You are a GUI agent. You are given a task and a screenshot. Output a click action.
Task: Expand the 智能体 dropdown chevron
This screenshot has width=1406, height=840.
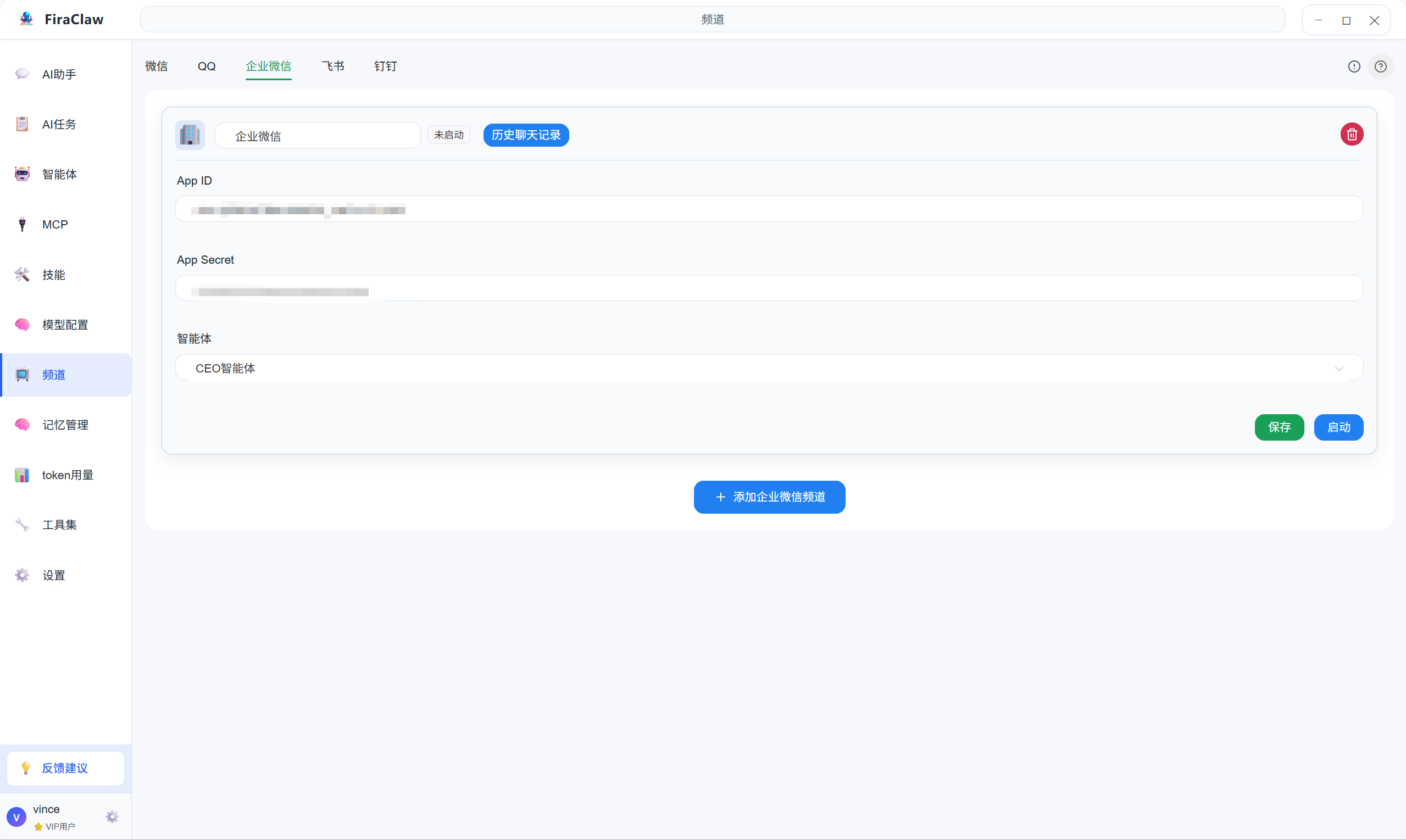coord(1338,369)
